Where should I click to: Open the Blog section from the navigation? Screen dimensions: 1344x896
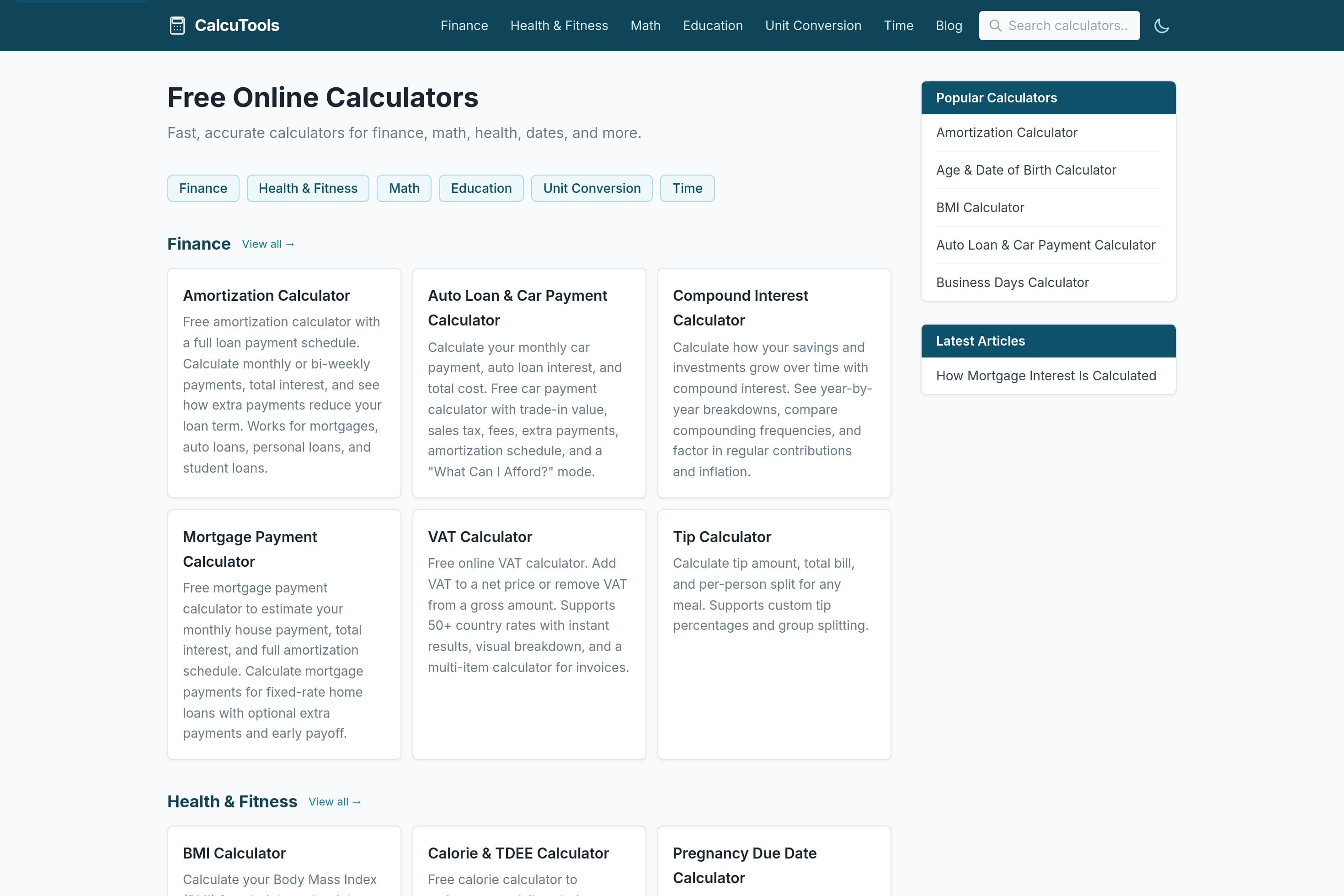(949, 25)
